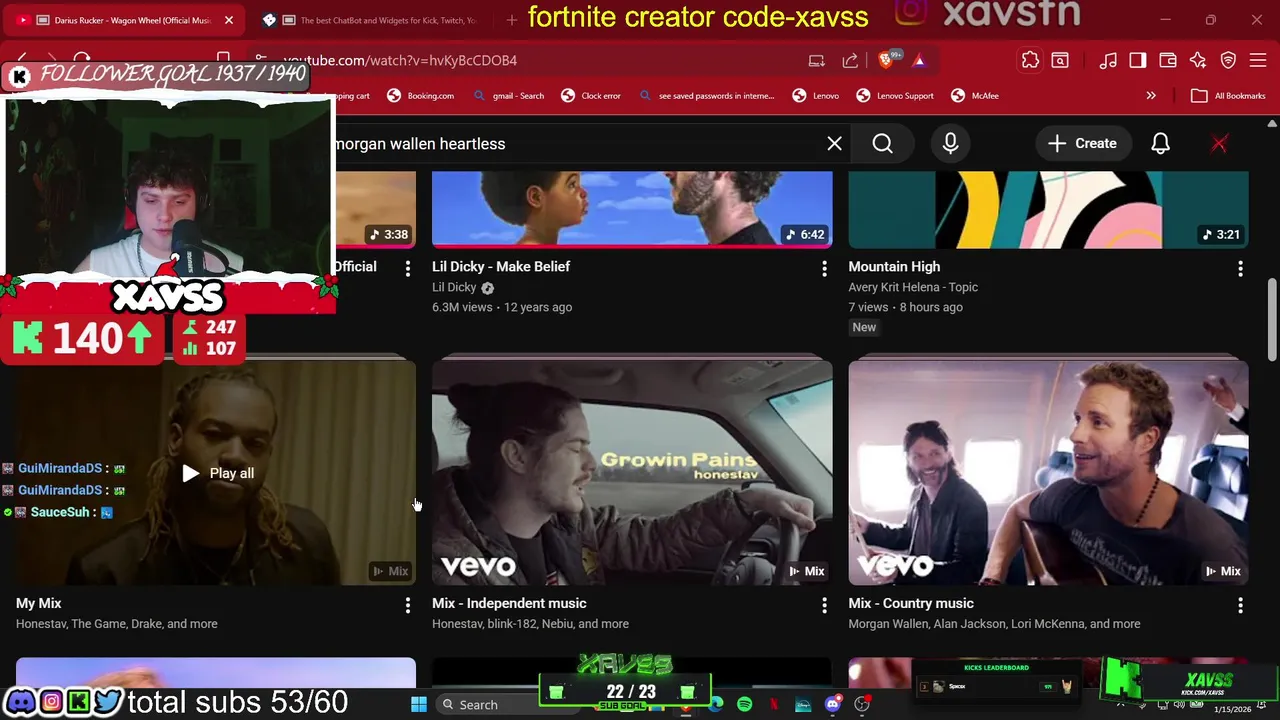This screenshot has width=1280, height=720.
Task: Open the Brave VPN shield icon
Action: coord(1228,61)
